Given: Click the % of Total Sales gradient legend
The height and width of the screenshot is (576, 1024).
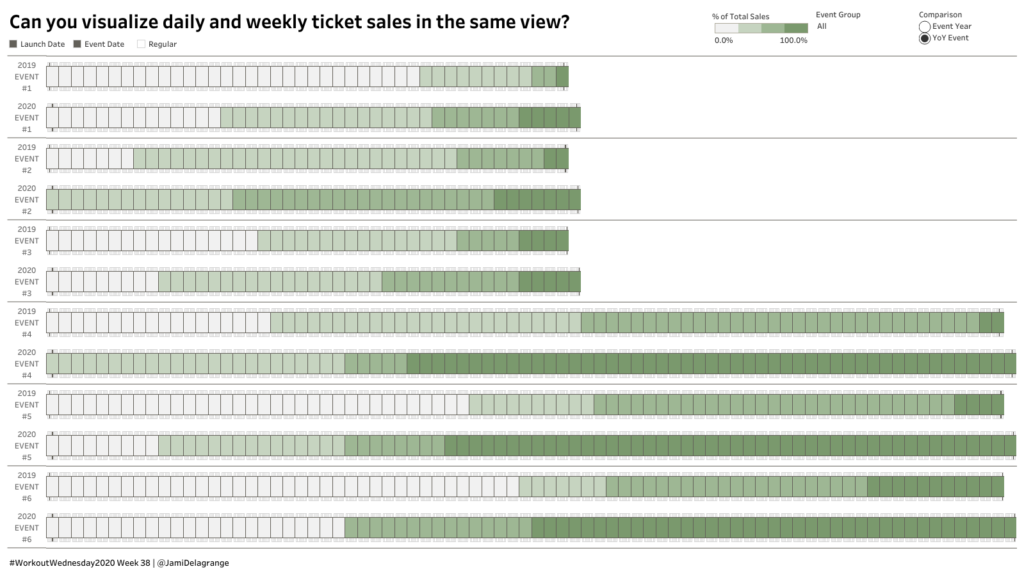Looking at the screenshot, I should (x=761, y=28).
